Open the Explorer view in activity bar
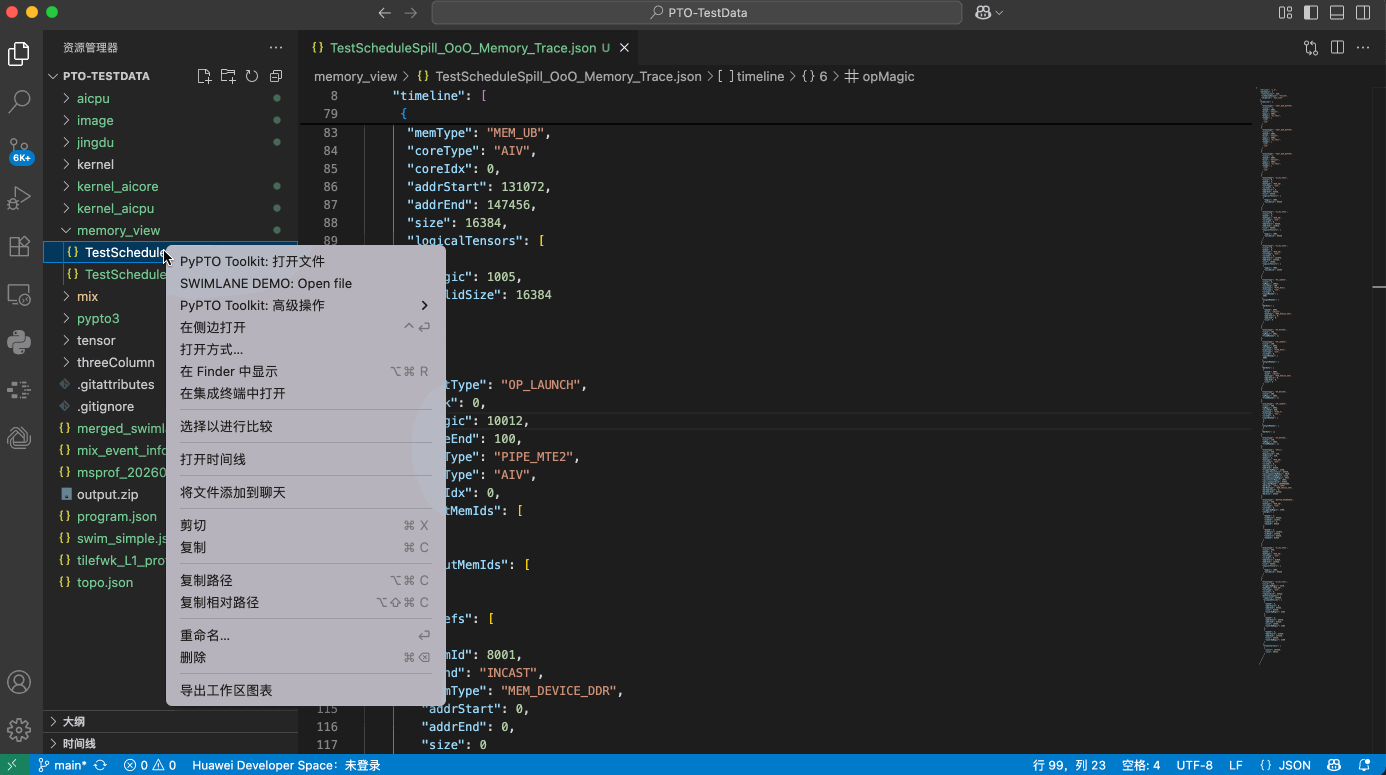Image resolution: width=1386 pixels, height=775 pixels. (19, 54)
